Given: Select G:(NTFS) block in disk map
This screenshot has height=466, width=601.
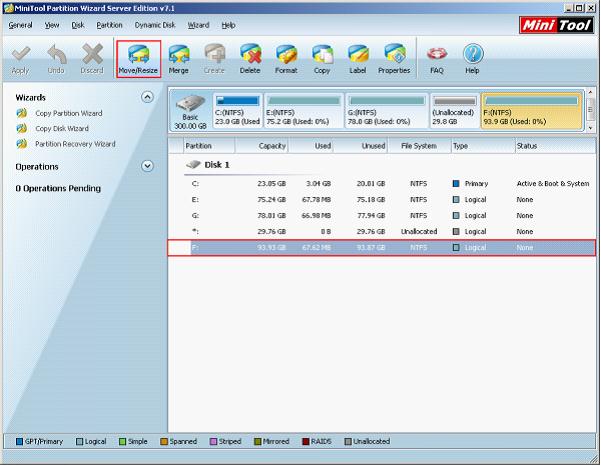Looking at the screenshot, I should click(386, 111).
